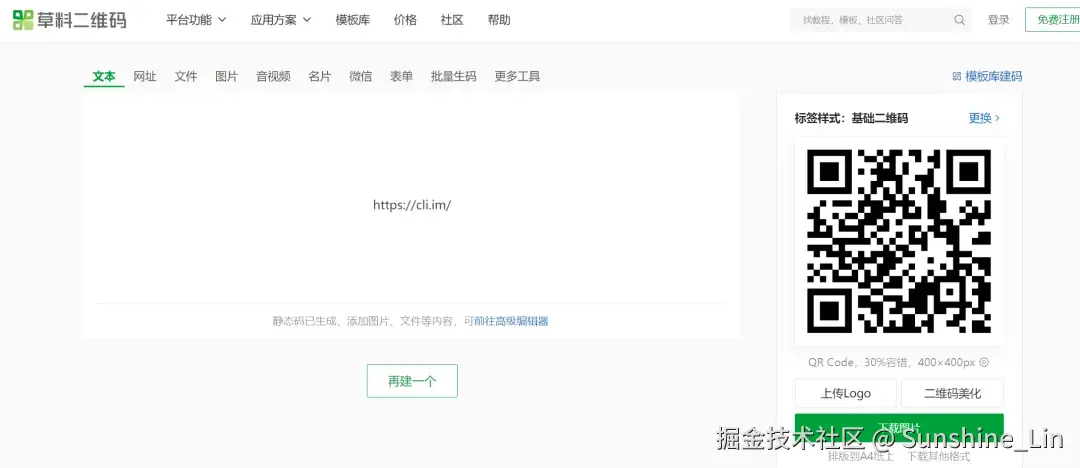Open the 更多工具 tab
Image resolution: width=1080 pixels, height=468 pixels.
pyautogui.click(x=517, y=77)
